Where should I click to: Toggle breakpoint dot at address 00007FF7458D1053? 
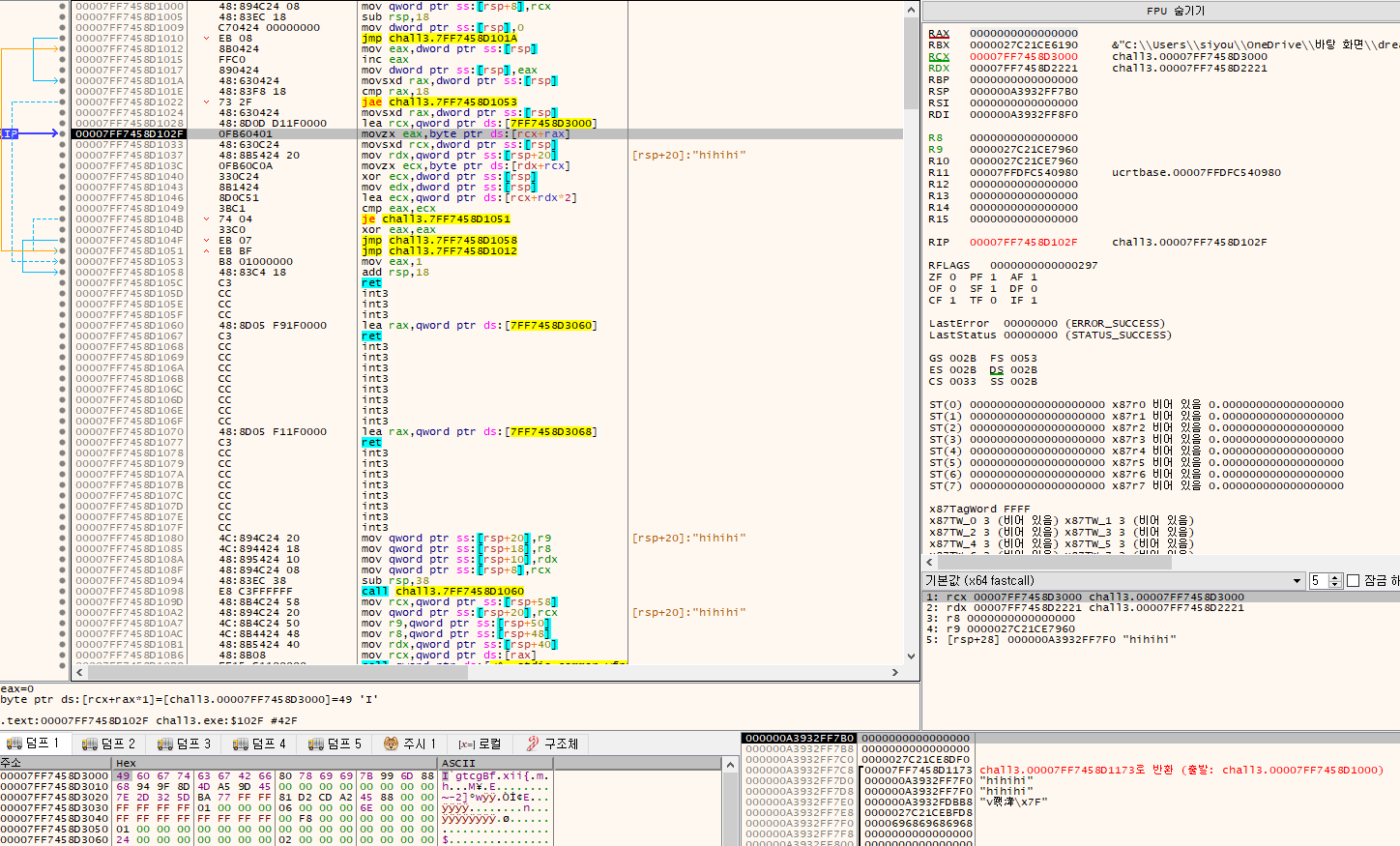[63, 261]
